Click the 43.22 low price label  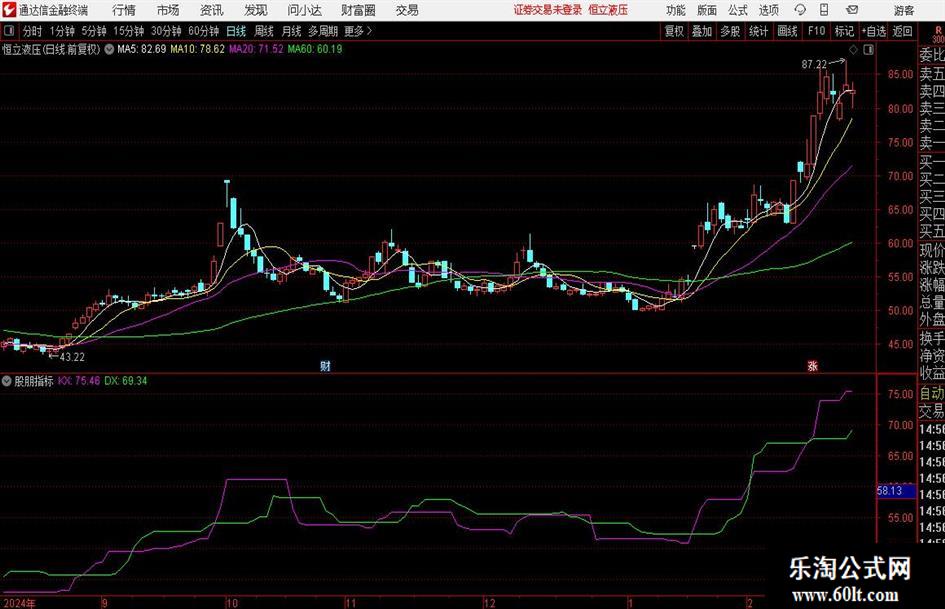tap(72, 357)
